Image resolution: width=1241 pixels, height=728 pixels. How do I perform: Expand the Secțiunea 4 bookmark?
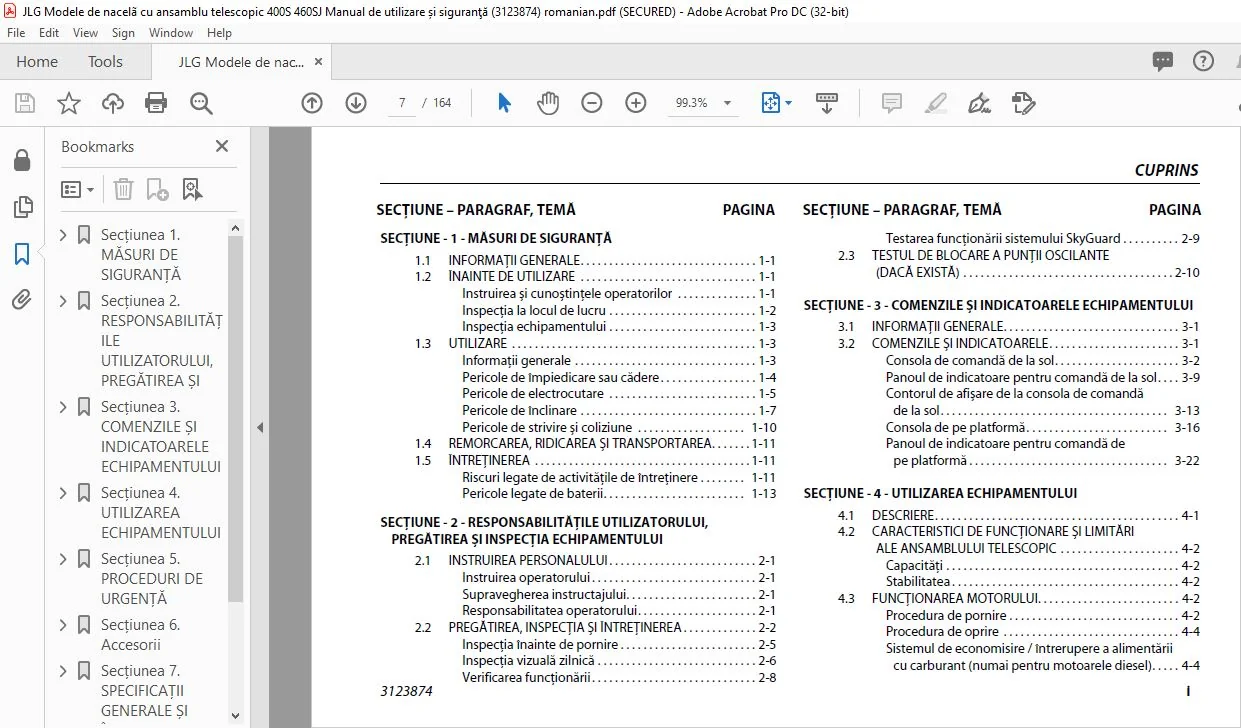(64, 493)
